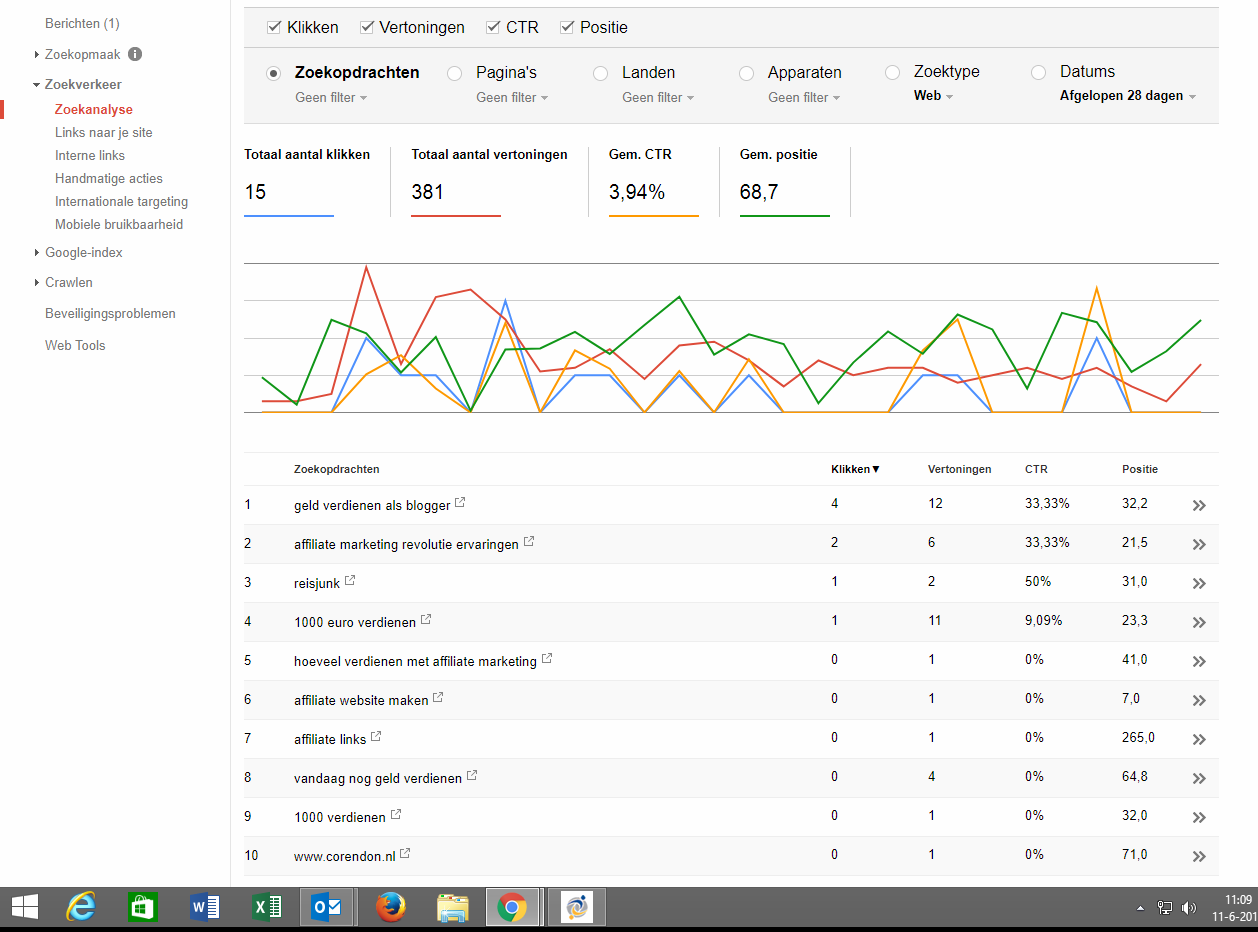The width and height of the screenshot is (1258, 932).
Task: Uncheck the Klikken checkbox
Action: point(274,27)
